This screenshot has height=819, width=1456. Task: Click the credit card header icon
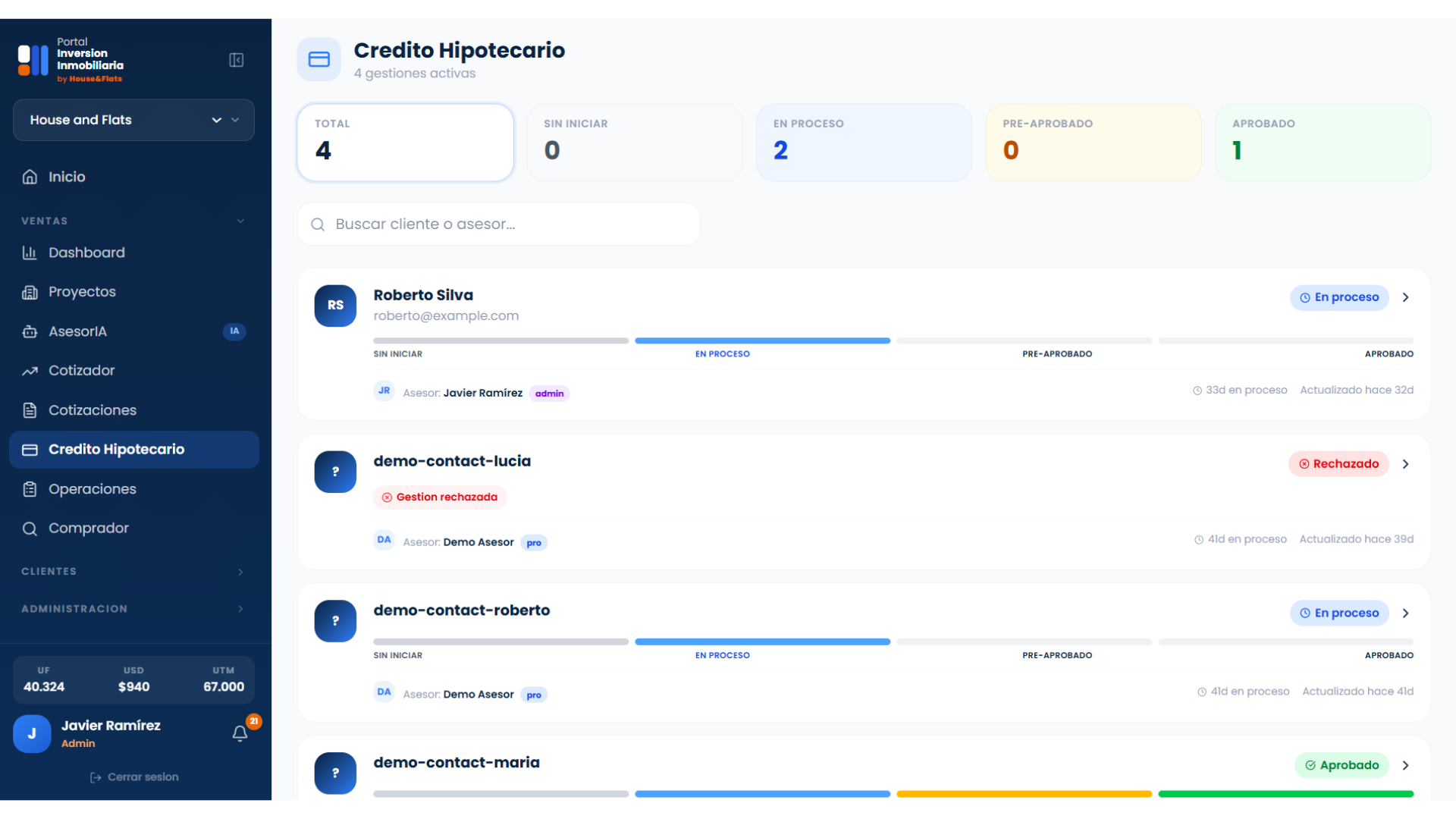[319, 59]
